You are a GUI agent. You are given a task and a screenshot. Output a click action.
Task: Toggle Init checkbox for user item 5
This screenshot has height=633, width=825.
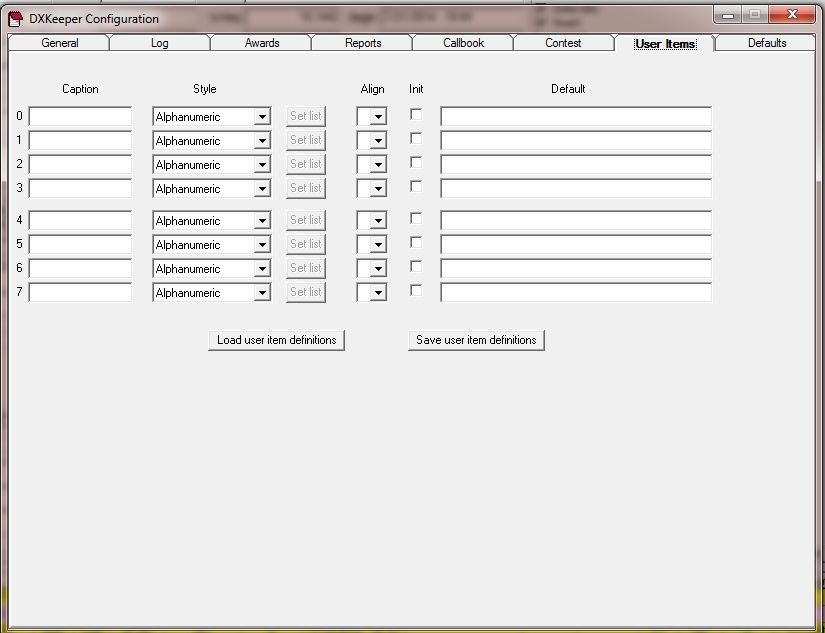click(x=416, y=243)
